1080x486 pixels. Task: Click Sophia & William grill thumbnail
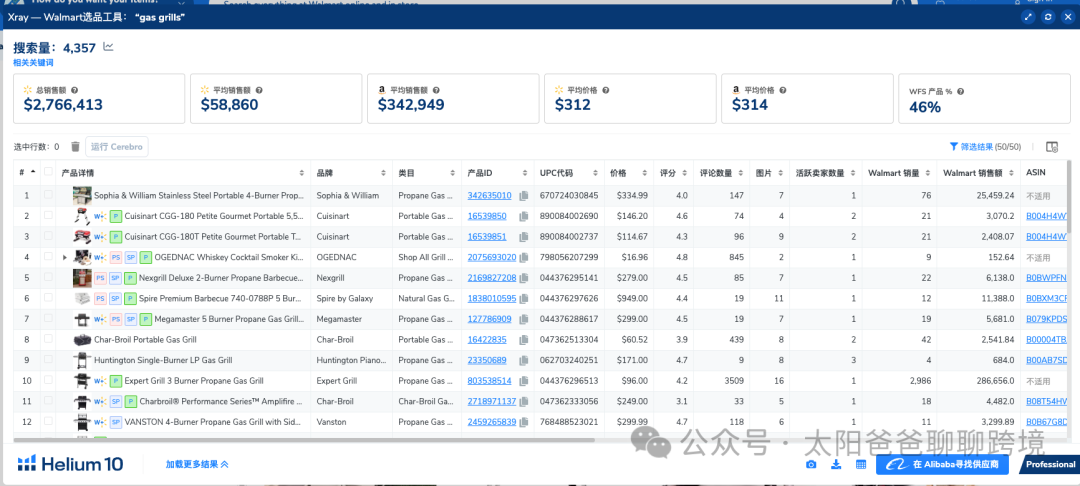pos(82,196)
